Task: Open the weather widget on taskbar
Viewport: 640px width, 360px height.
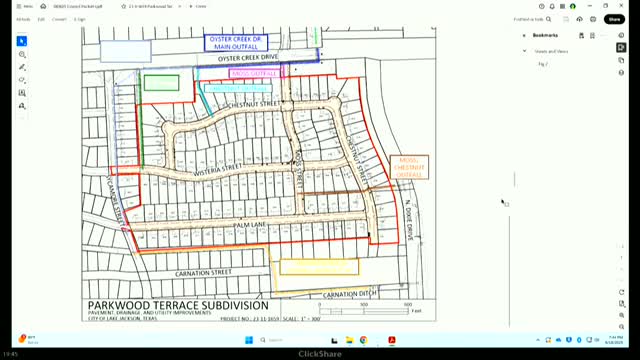Action: 27,340
